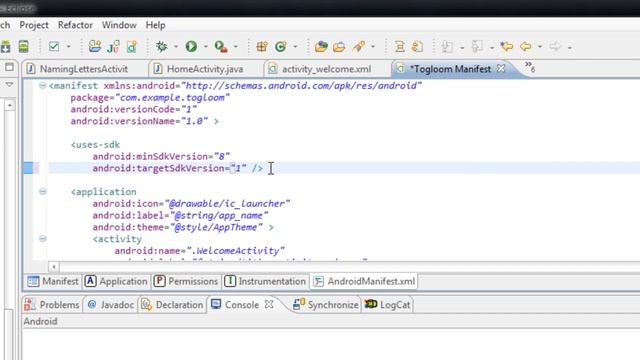Click the Back navigation arrow icon
640x360 pixels.
(x=525, y=47)
